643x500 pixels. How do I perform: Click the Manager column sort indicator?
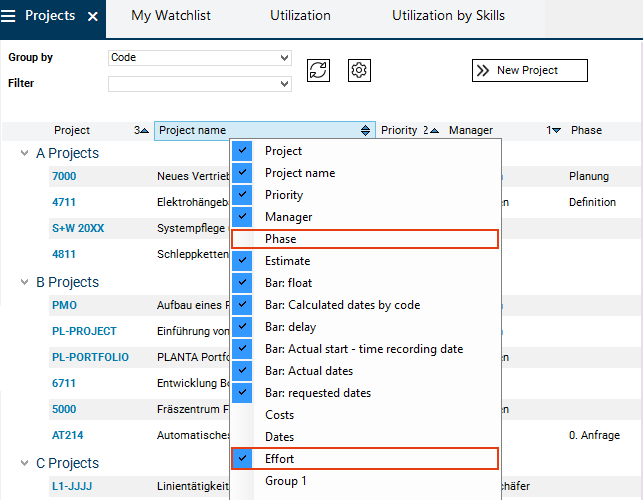(x=553, y=131)
